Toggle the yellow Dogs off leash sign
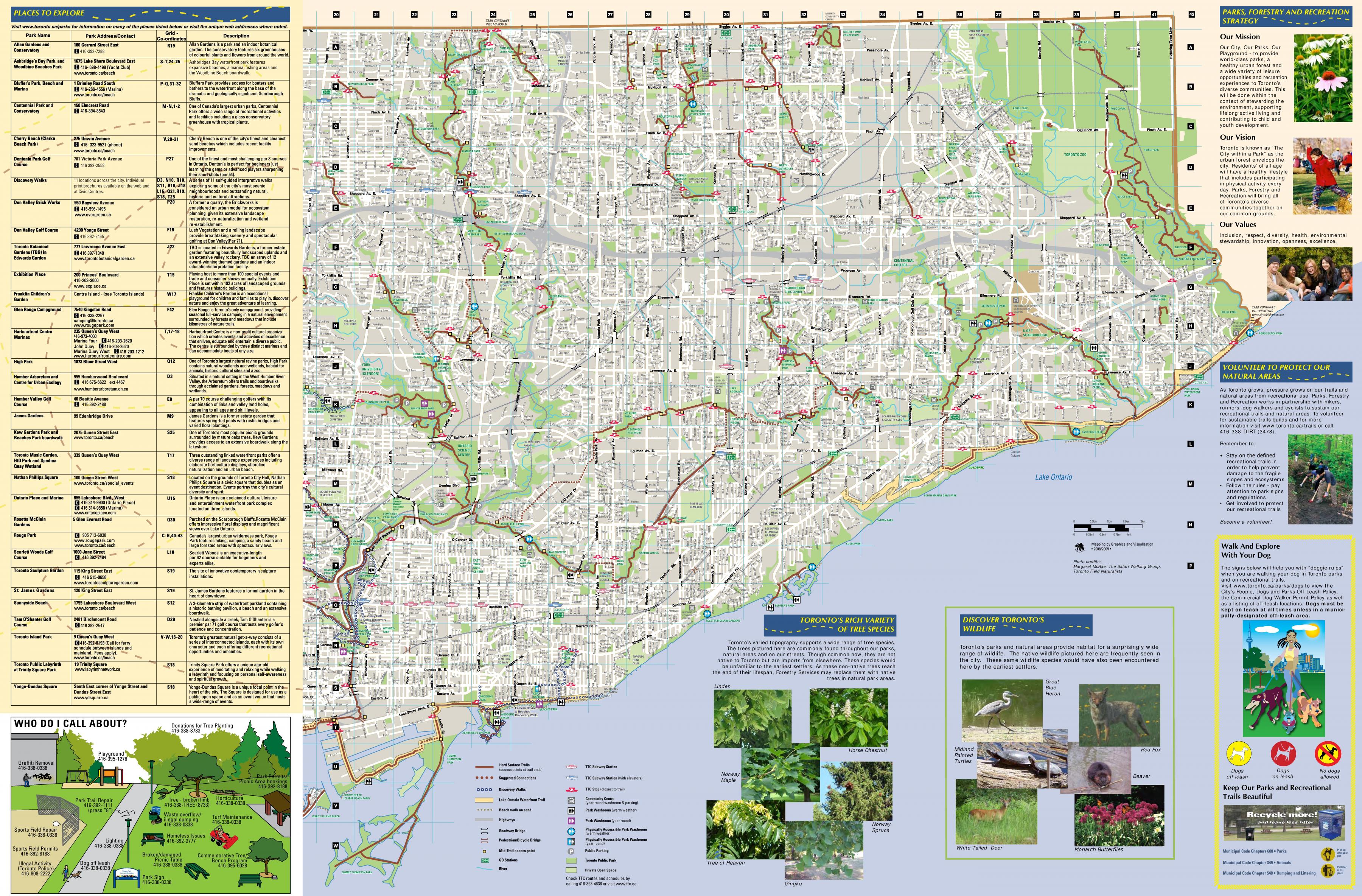The width and height of the screenshot is (1362, 896). pyautogui.click(x=1239, y=753)
